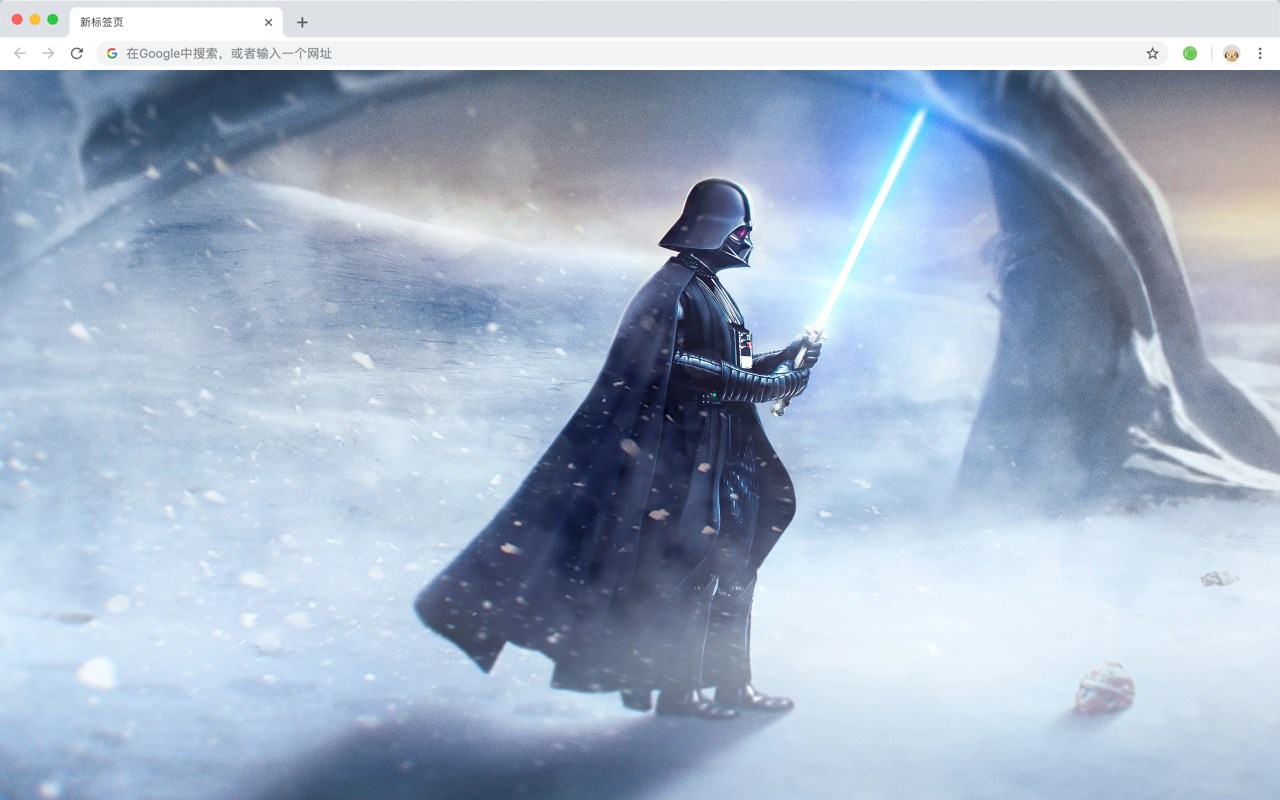Open a new tab with plus button

click(x=302, y=22)
